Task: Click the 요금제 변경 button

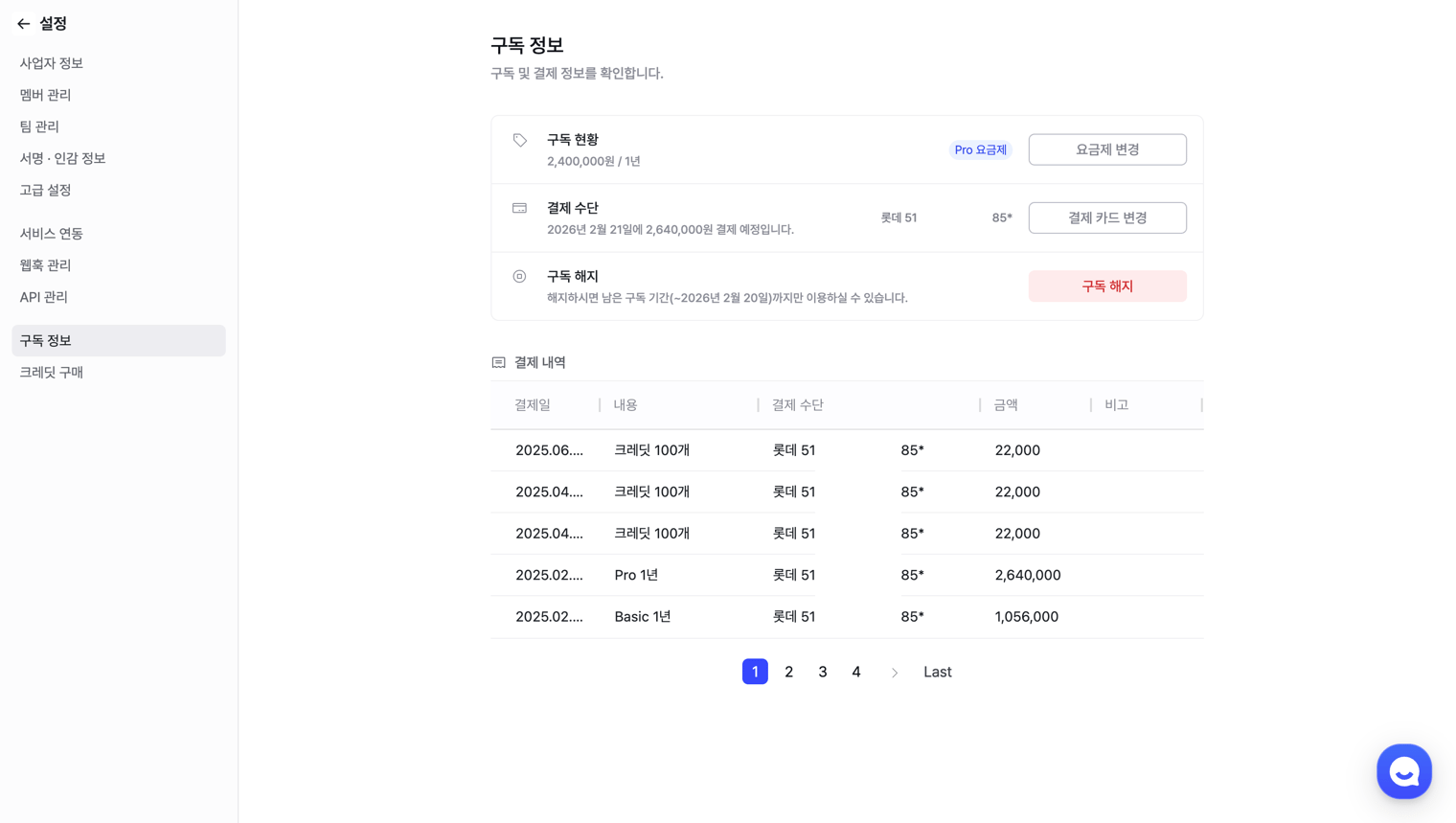Action: point(1107,149)
